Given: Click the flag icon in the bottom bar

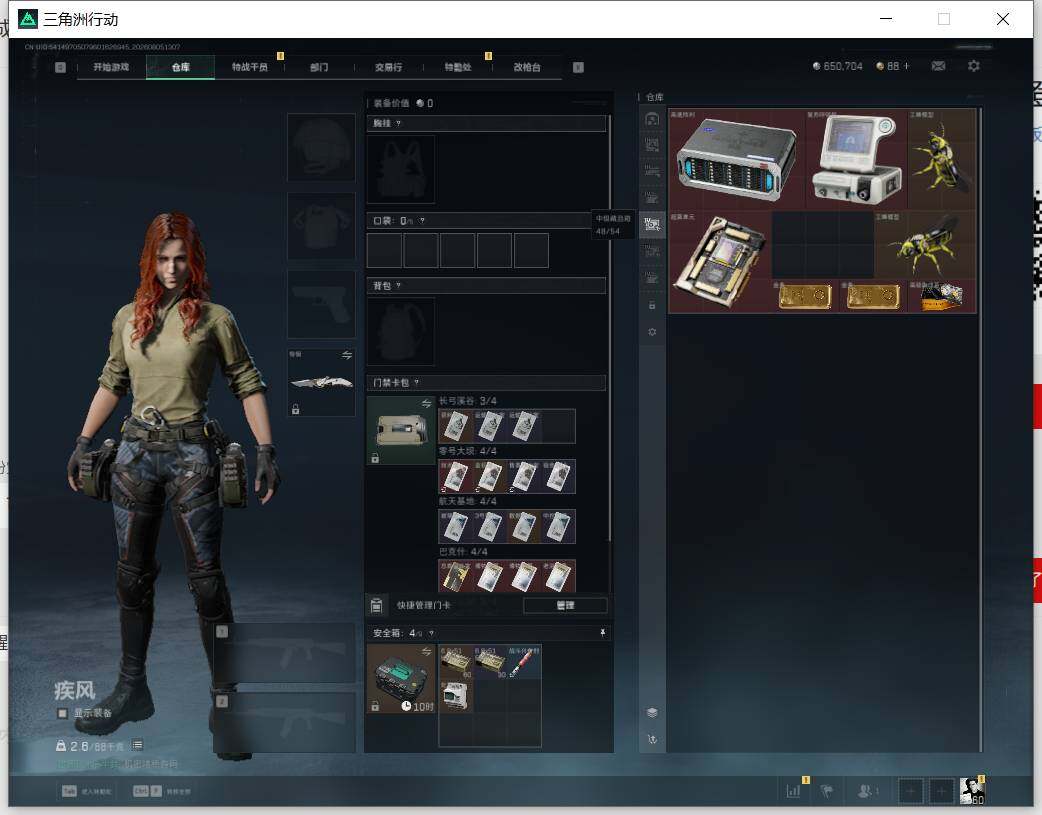Looking at the screenshot, I should tap(827, 790).
